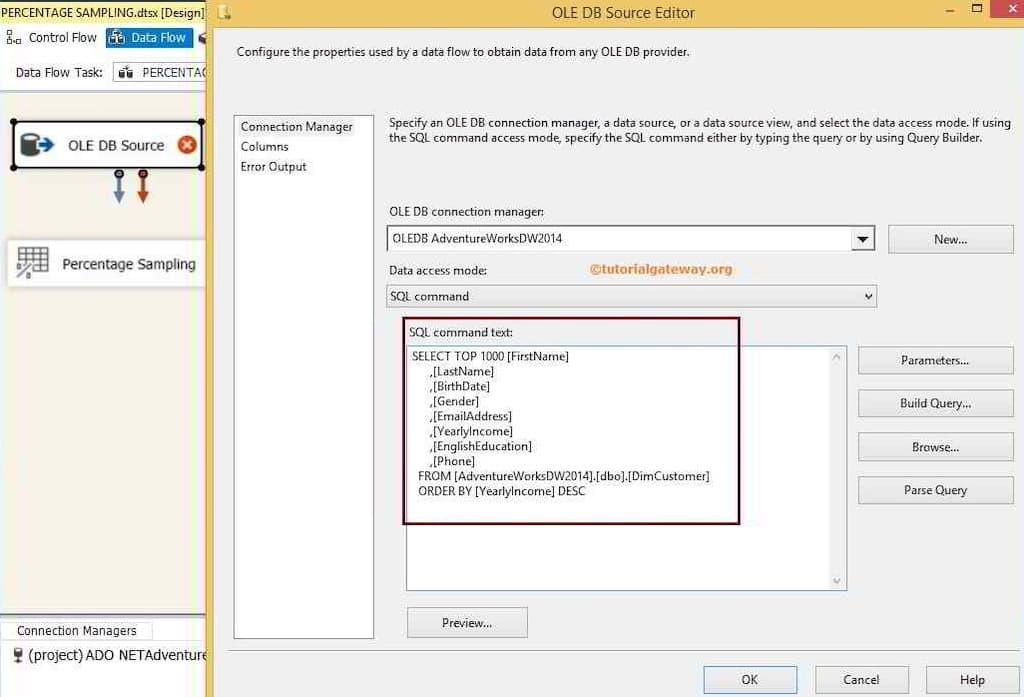Click the OLE DB Source Editor title icon

point(225,12)
